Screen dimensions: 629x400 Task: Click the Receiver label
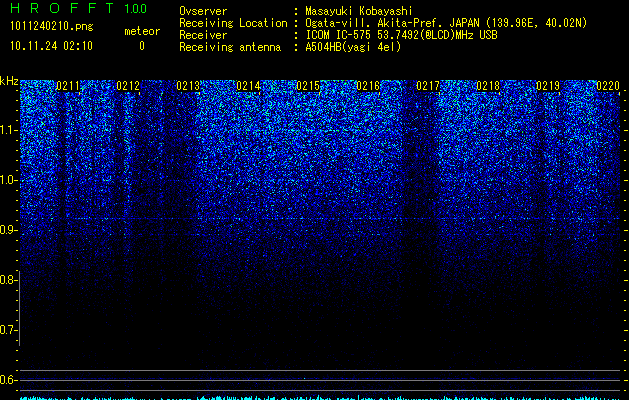tap(203, 35)
